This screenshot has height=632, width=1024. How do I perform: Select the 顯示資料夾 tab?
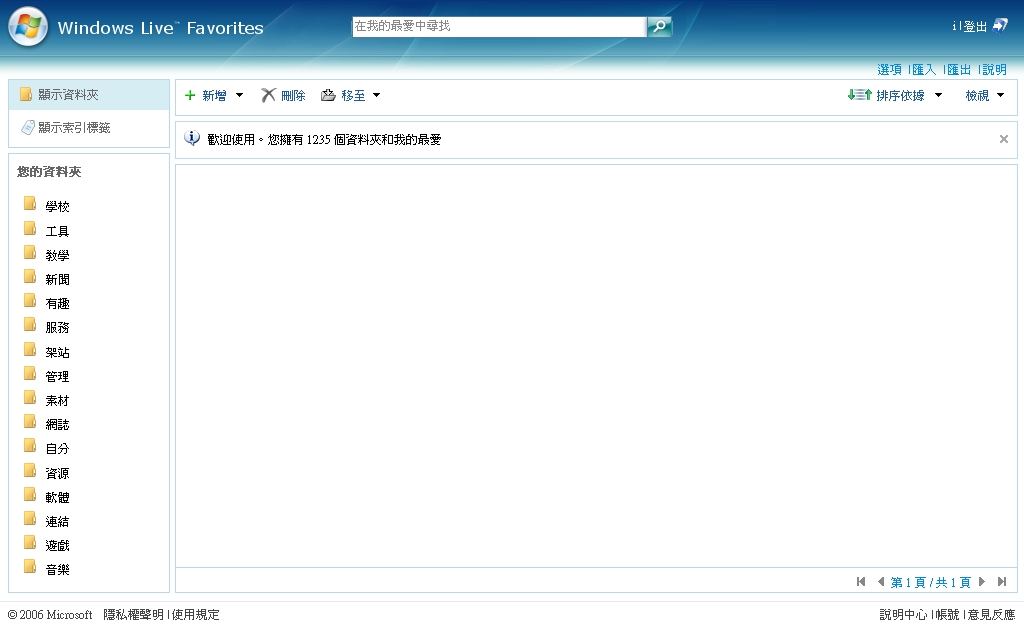89,95
